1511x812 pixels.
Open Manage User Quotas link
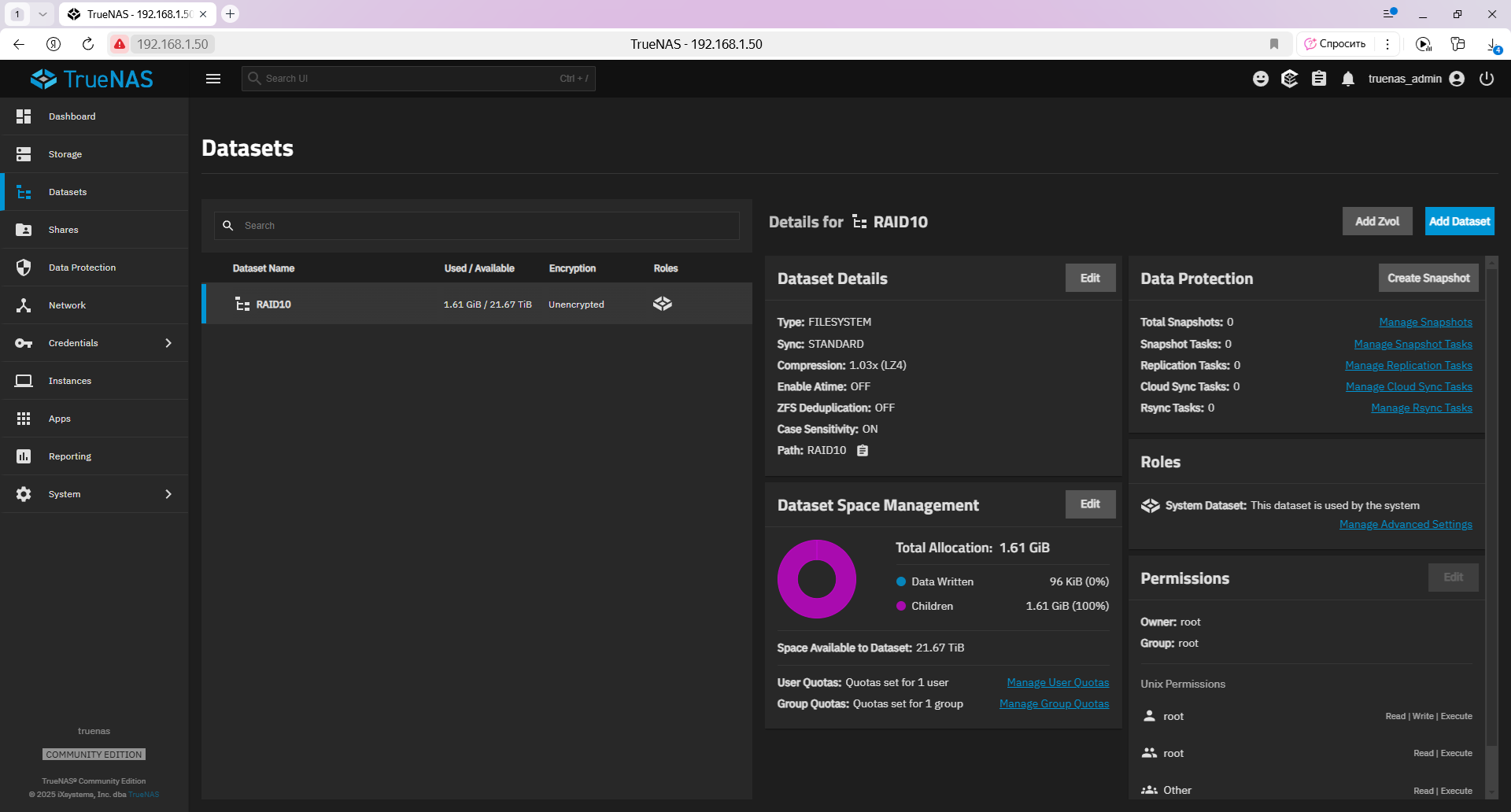coord(1058,683)
